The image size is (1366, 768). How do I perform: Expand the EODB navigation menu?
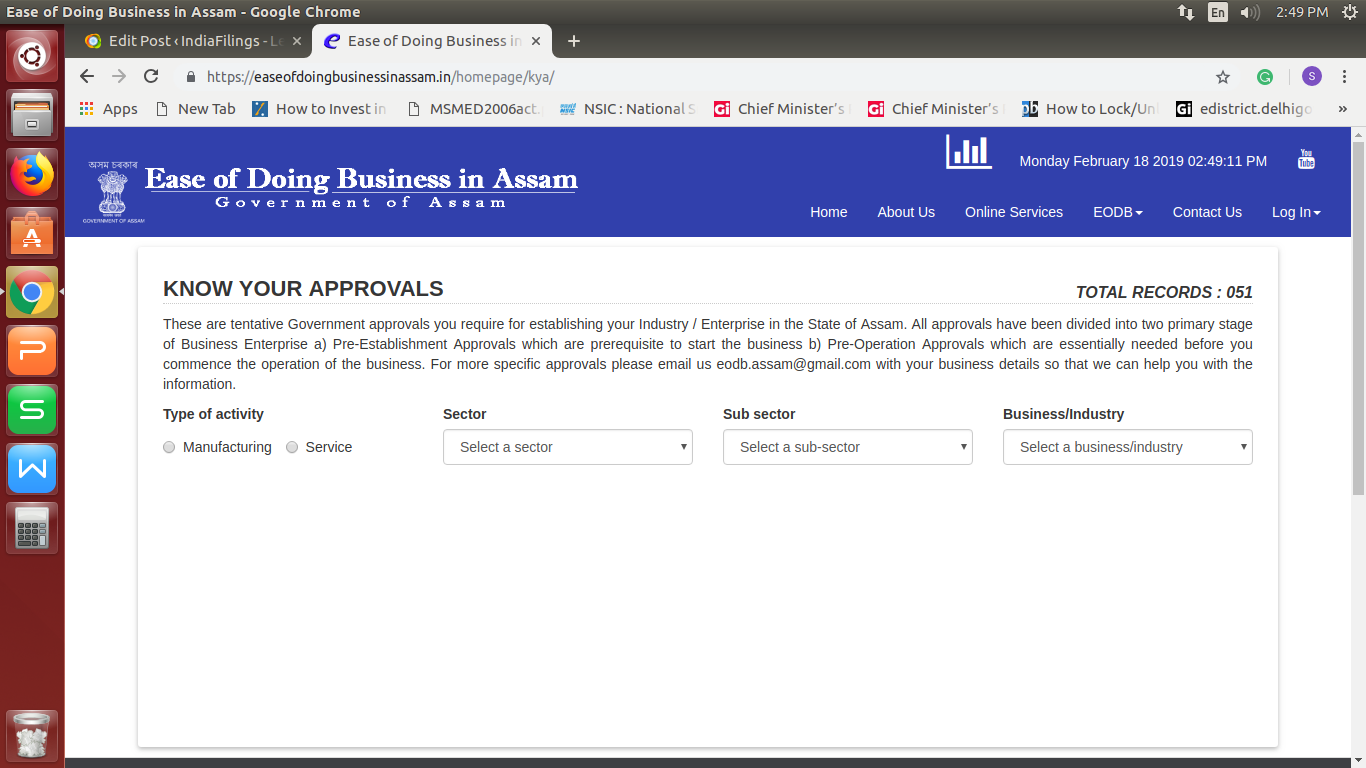[1117, 212]
